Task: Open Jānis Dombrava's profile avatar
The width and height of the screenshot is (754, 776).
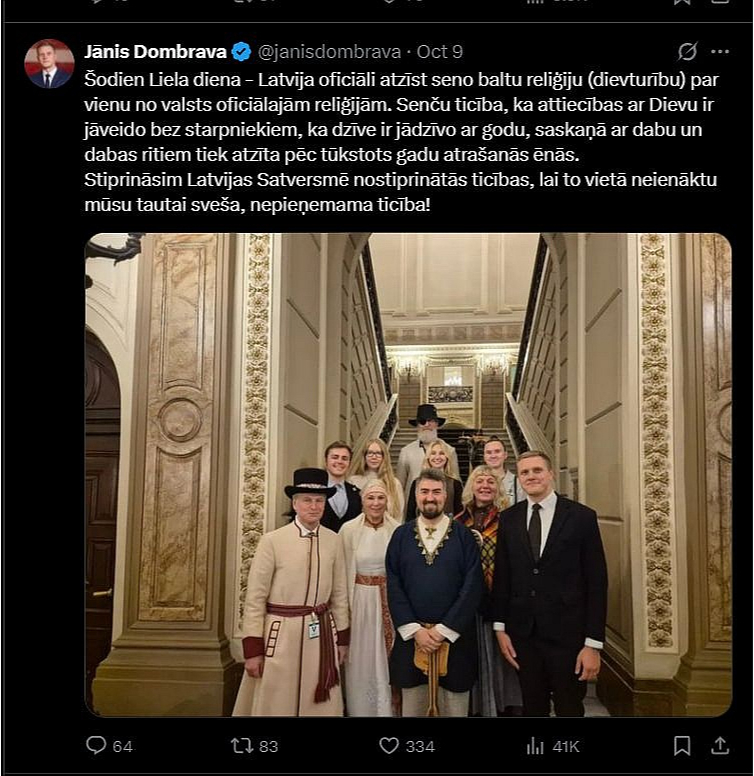Action: (49, 64)
